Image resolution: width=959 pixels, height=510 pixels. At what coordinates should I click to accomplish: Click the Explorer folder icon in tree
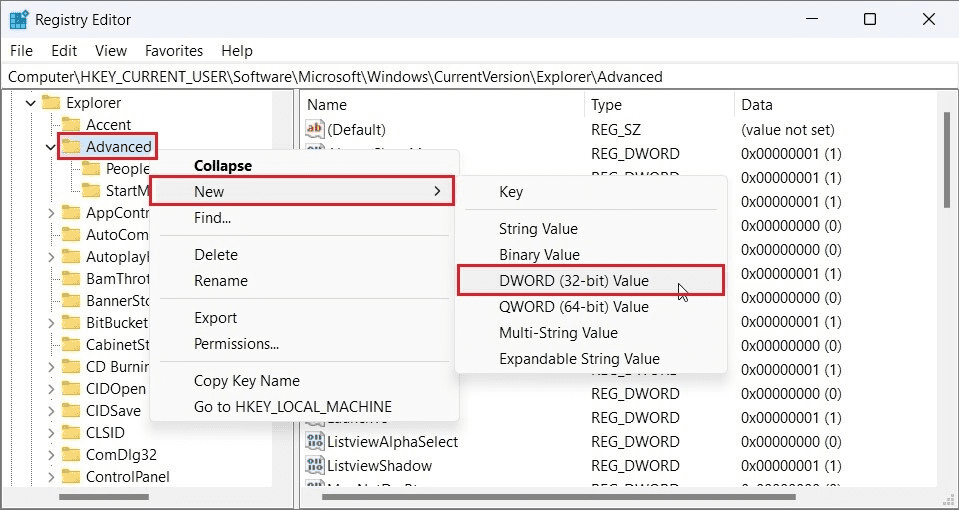51,103
